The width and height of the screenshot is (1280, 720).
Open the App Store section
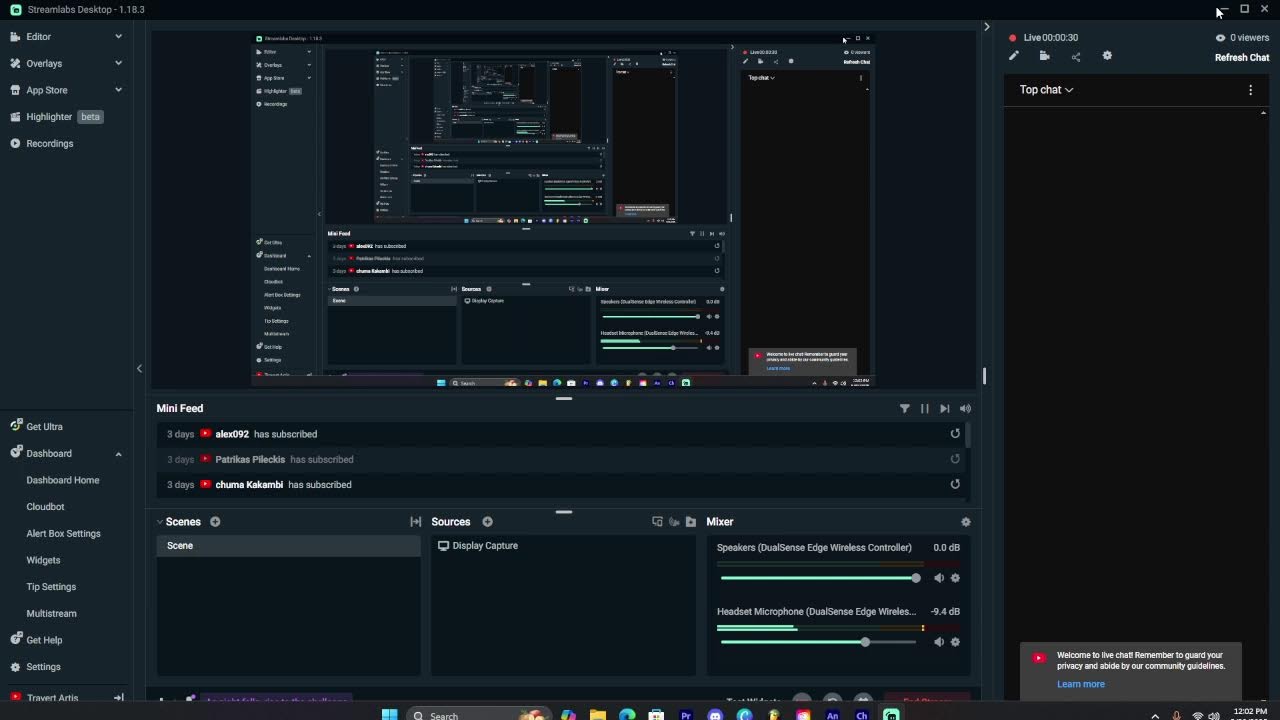(x=46, y=90)
